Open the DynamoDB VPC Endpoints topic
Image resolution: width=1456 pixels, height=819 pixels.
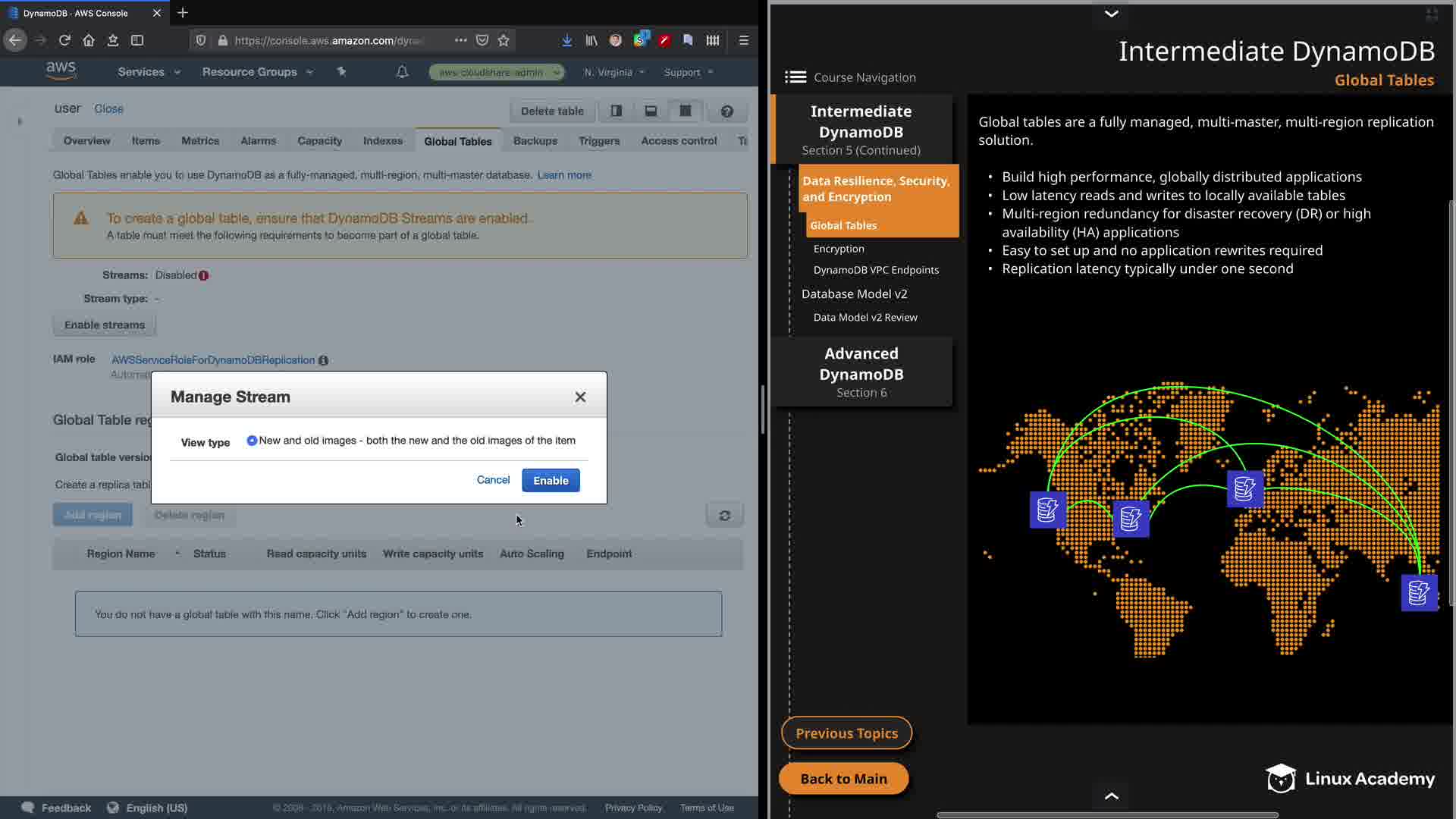pyautogui.click(x=876, y=270)
